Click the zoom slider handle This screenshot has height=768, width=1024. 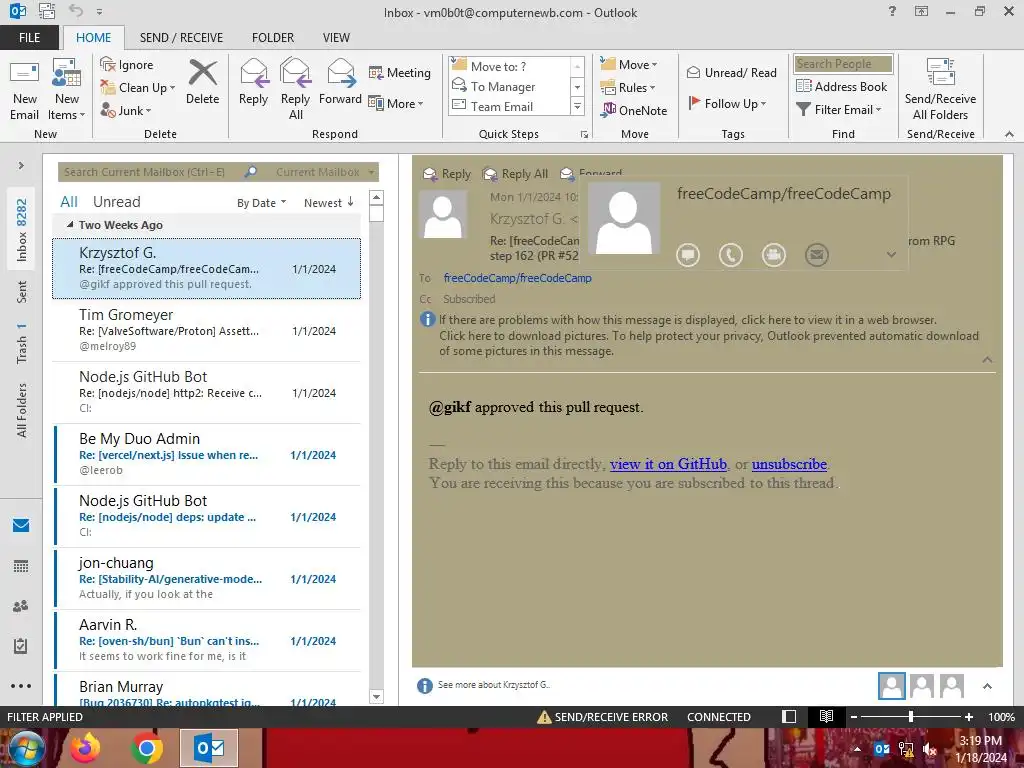coord(910,716)
